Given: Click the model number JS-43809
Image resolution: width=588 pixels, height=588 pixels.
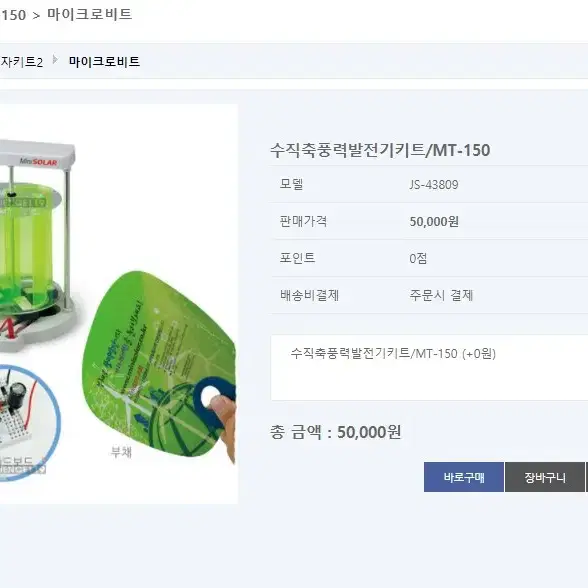Looking at the screenshot, I should (434, 184).
